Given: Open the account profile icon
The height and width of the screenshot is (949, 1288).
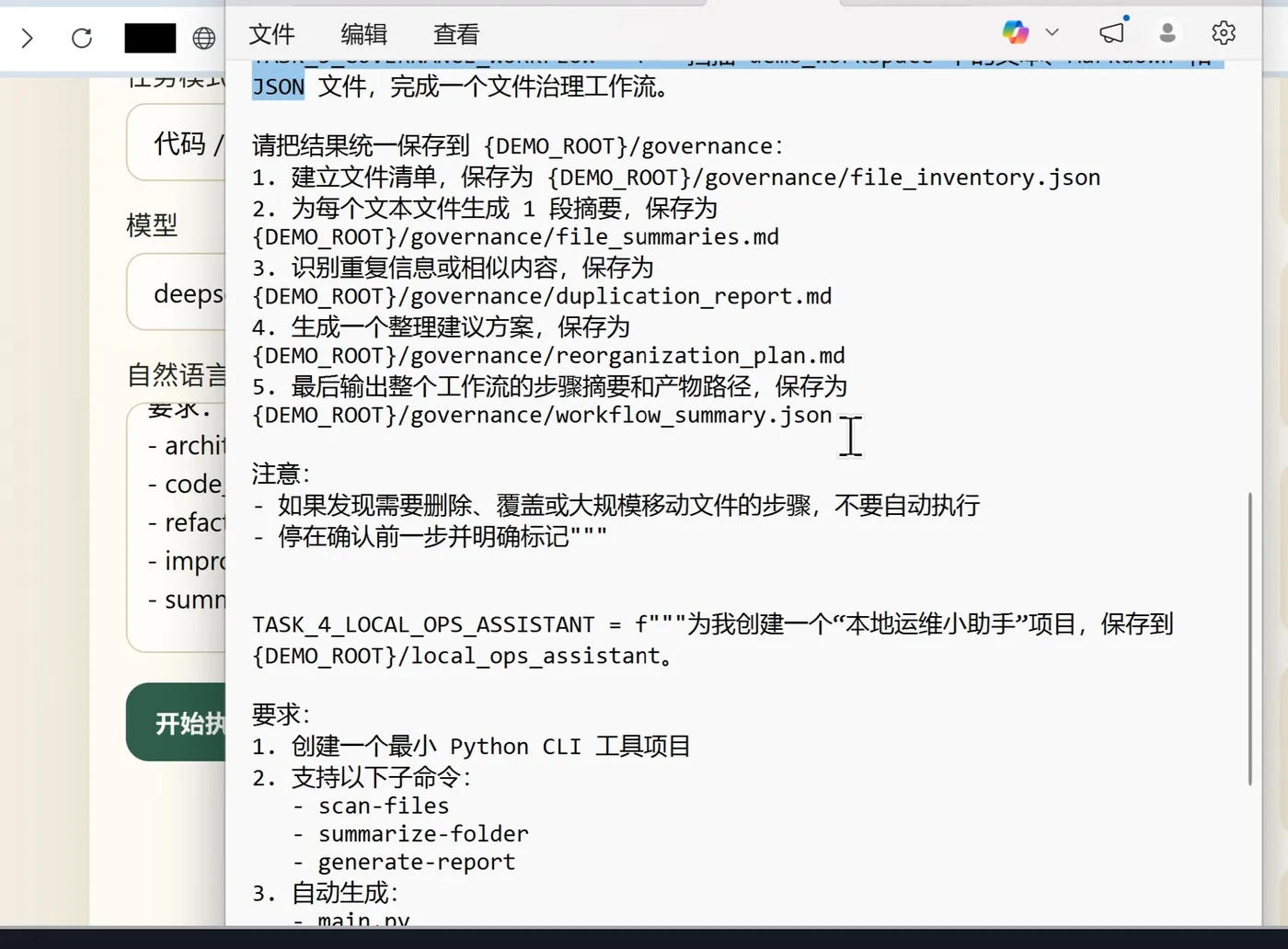Looking at the screenshot, I should point(1167,33).
